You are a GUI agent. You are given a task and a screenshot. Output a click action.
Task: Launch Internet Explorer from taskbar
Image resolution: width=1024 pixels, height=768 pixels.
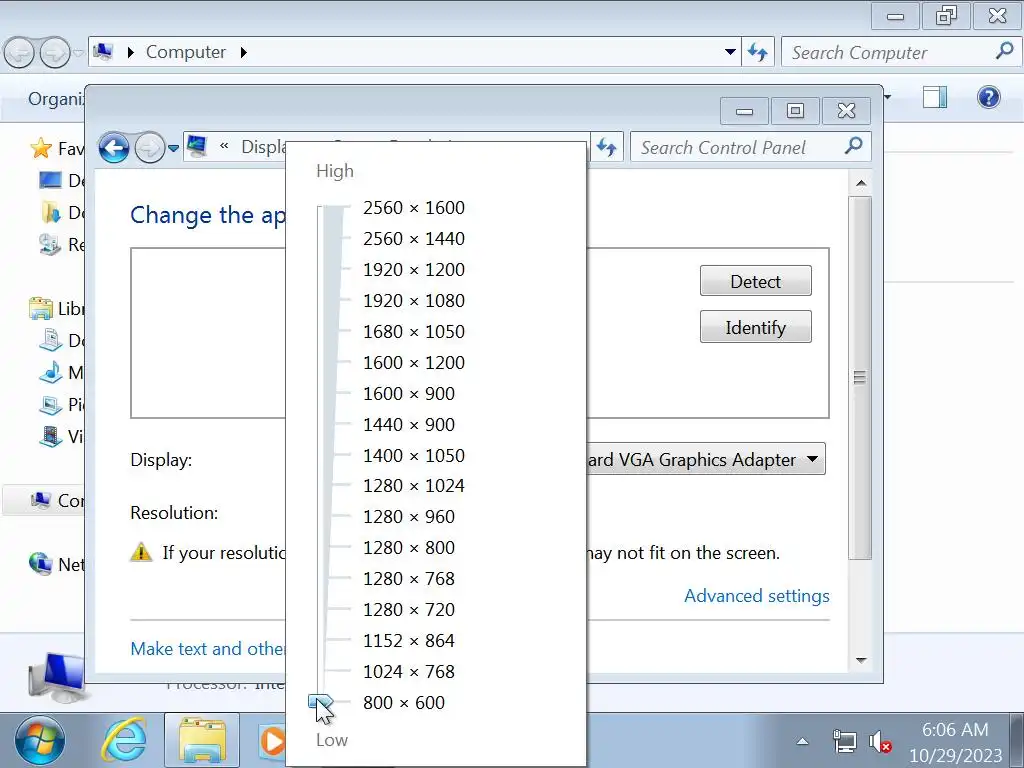[123, 741]
